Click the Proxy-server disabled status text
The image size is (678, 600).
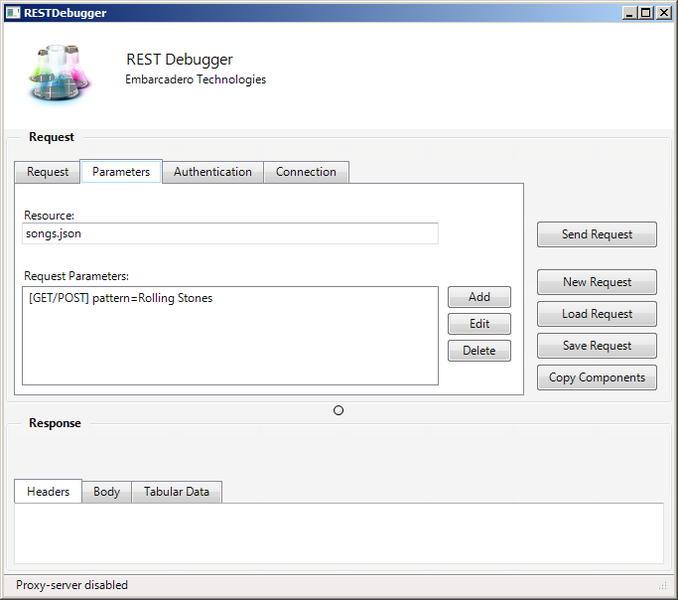click(72, 585)
